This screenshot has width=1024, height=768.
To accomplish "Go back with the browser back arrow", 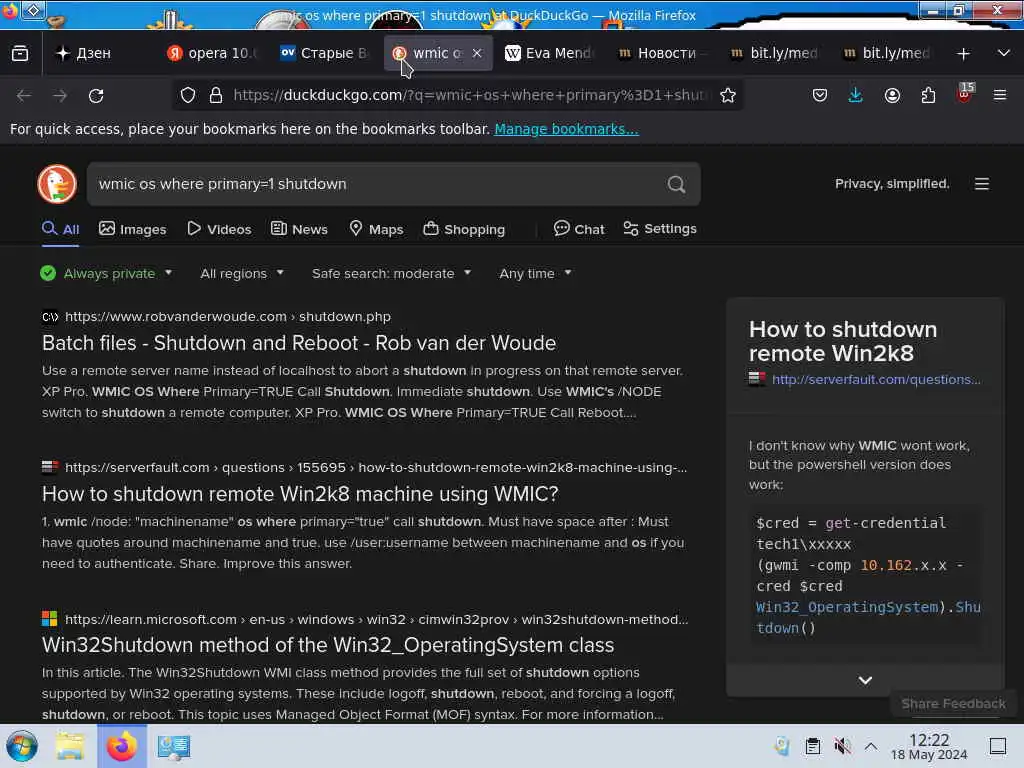I will pyautogui.click(x=24, y=96).
